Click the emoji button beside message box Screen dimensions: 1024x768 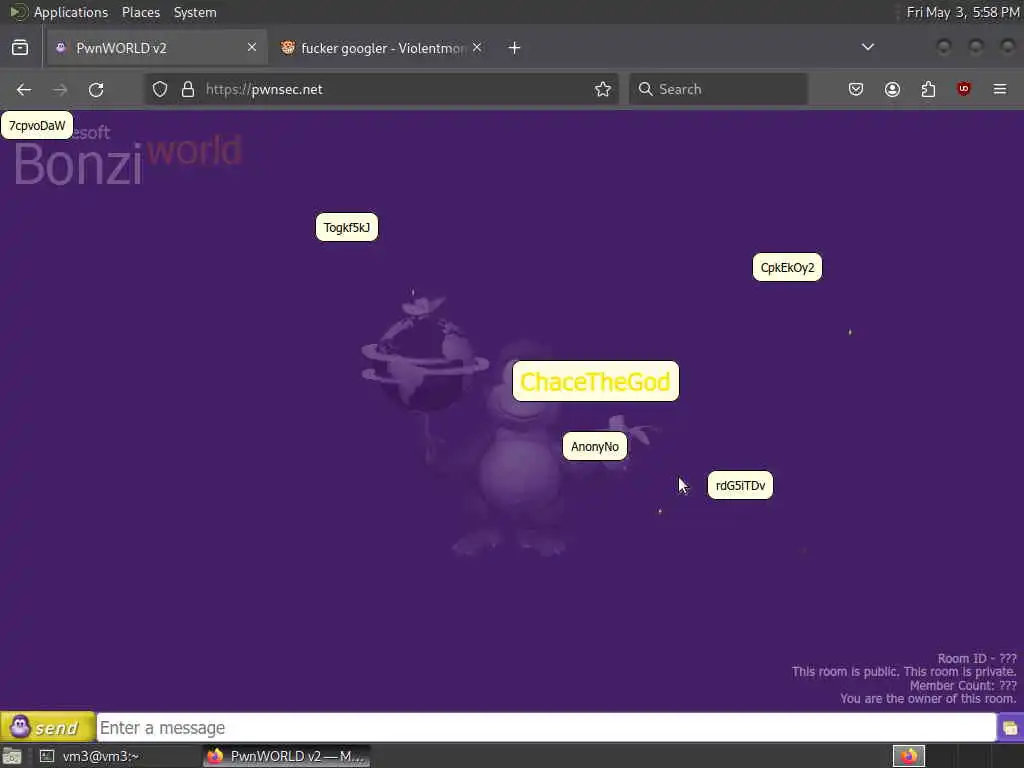tap(1010, 728)
